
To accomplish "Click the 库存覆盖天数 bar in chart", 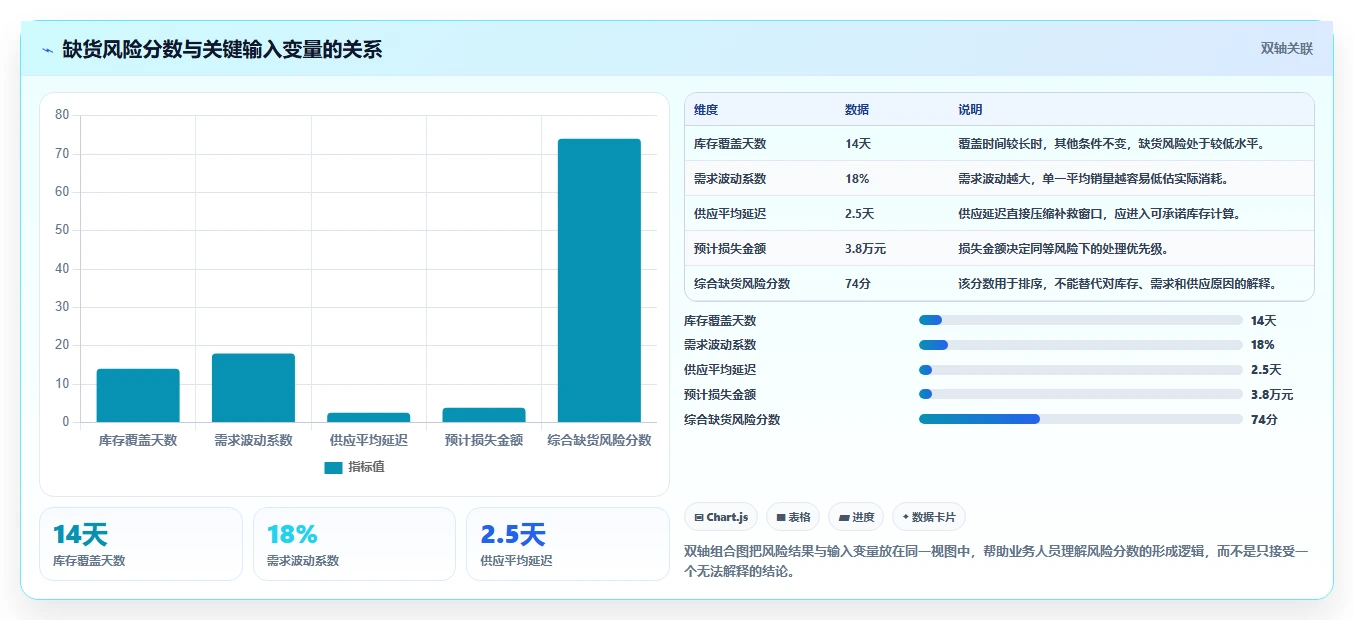I will click(138, 395).
